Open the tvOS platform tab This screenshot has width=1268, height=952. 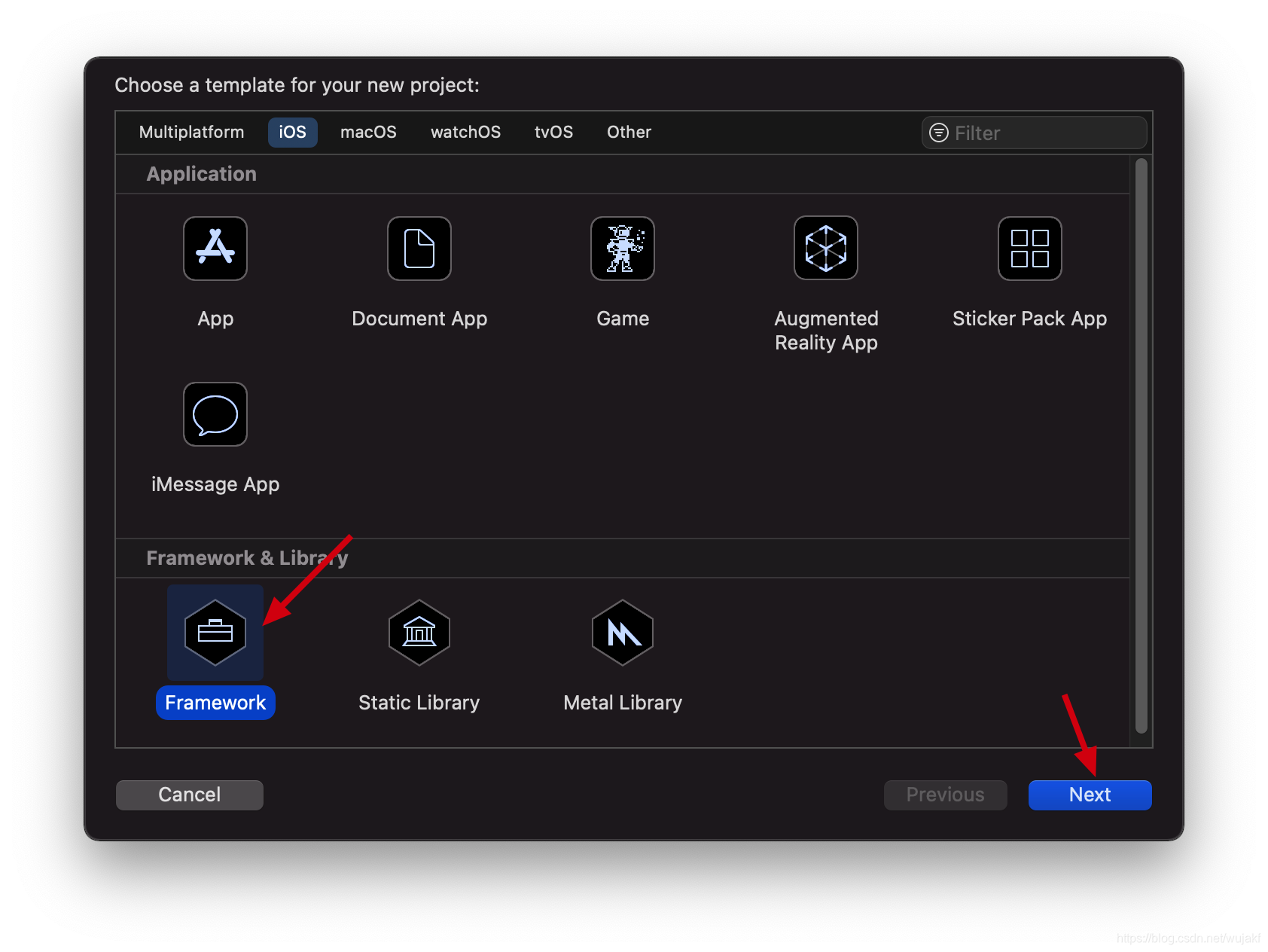(553, 133)
